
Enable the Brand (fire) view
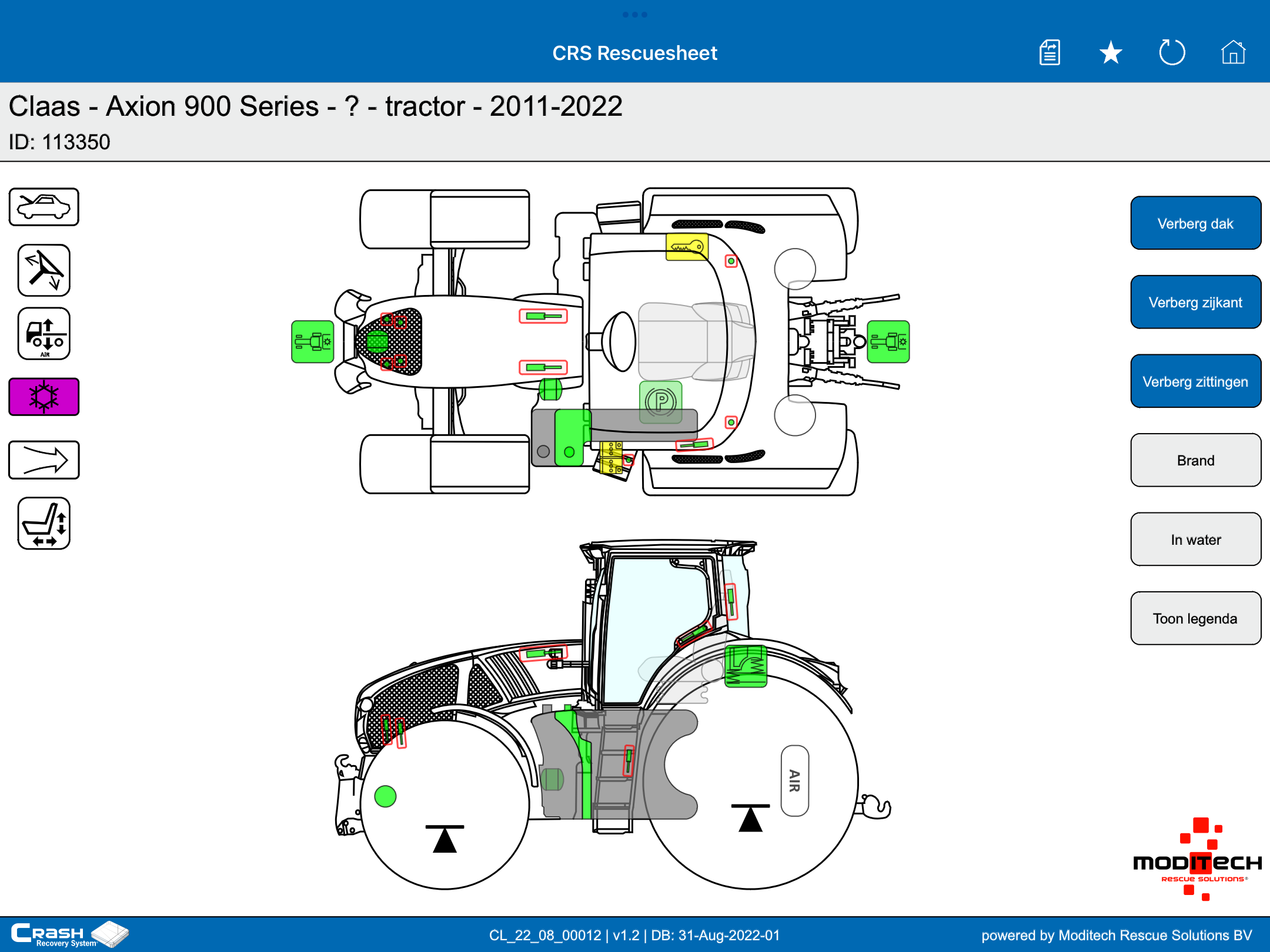1195,460
